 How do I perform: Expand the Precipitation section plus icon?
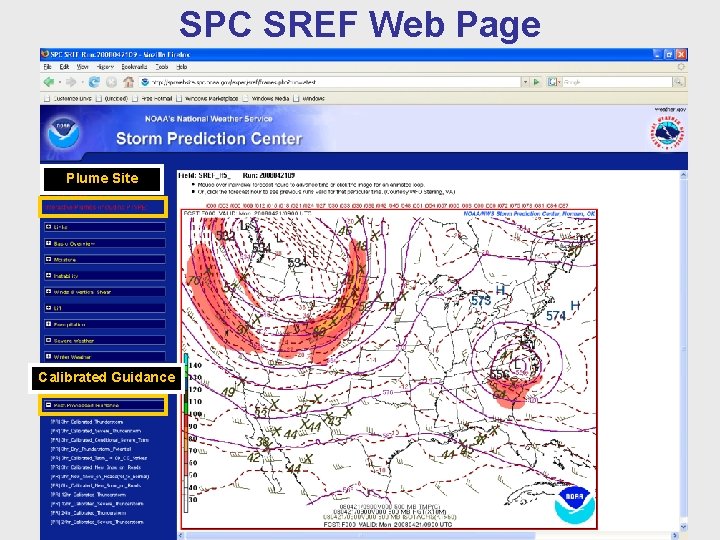tap(48, 324)
